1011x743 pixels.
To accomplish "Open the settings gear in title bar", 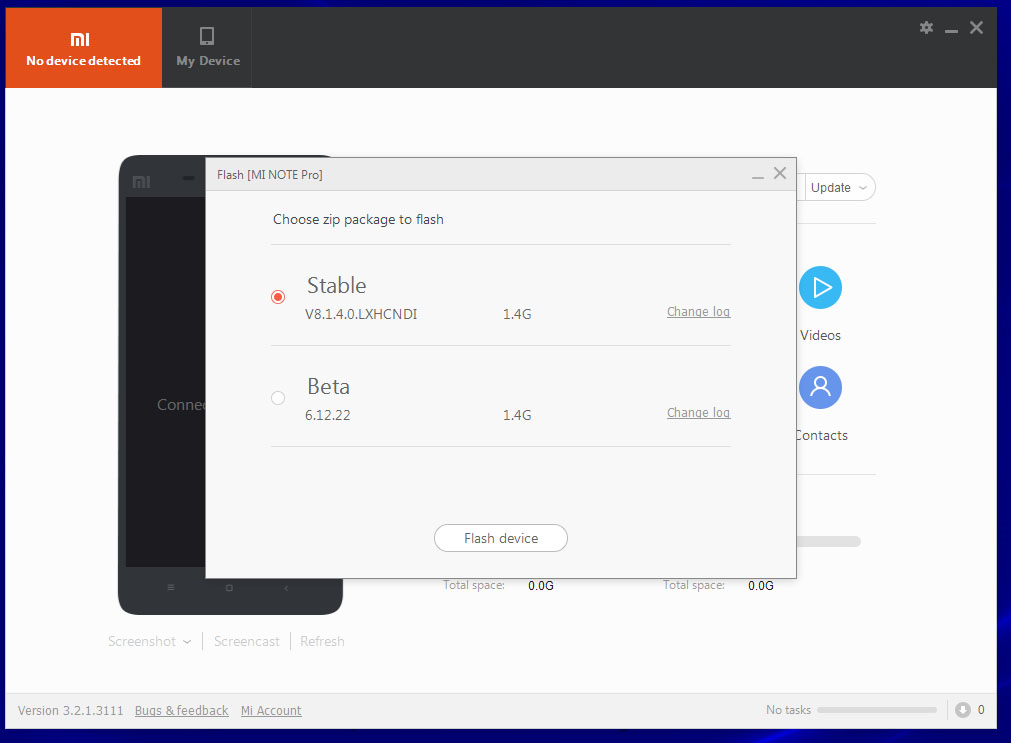I will point(926,28).
